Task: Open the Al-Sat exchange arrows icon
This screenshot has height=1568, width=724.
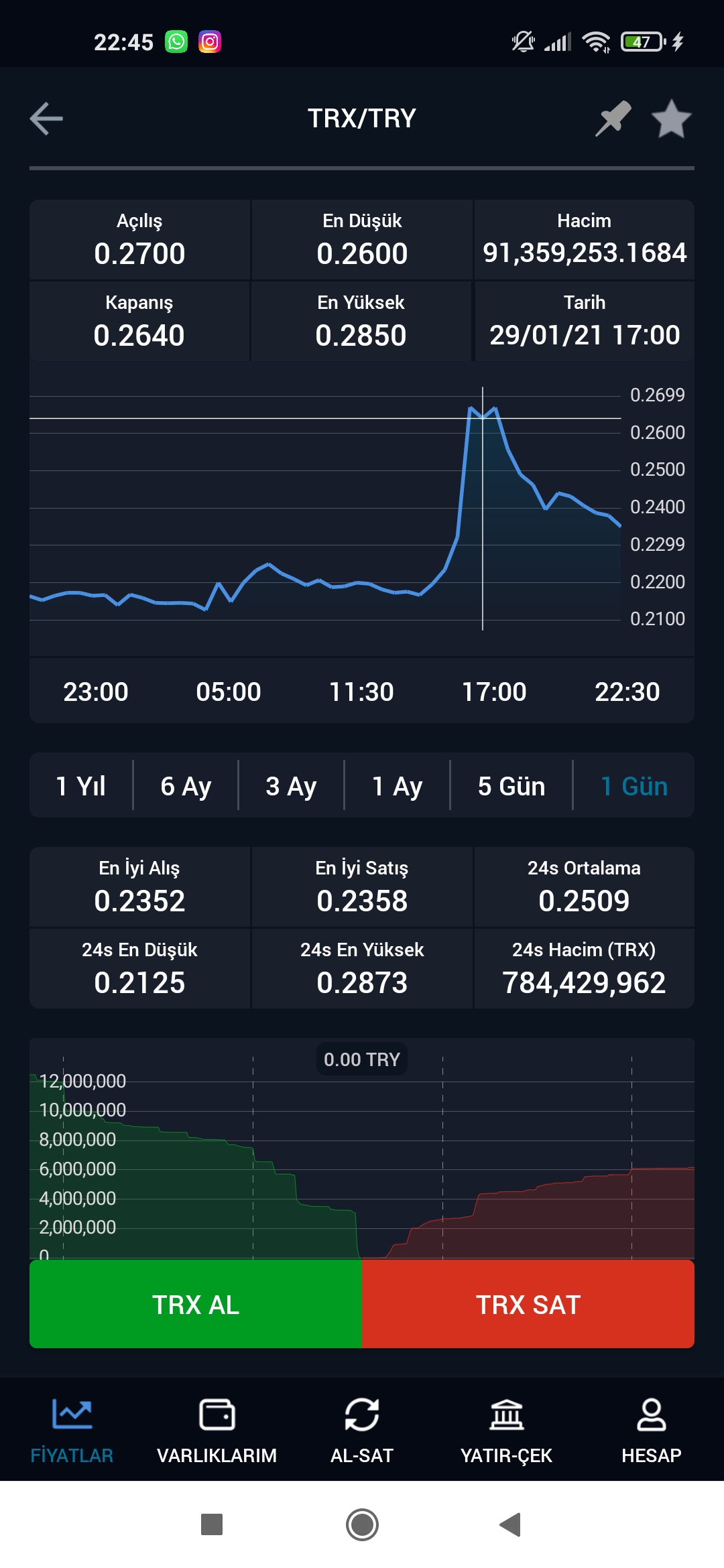Action: [362, 1415]
